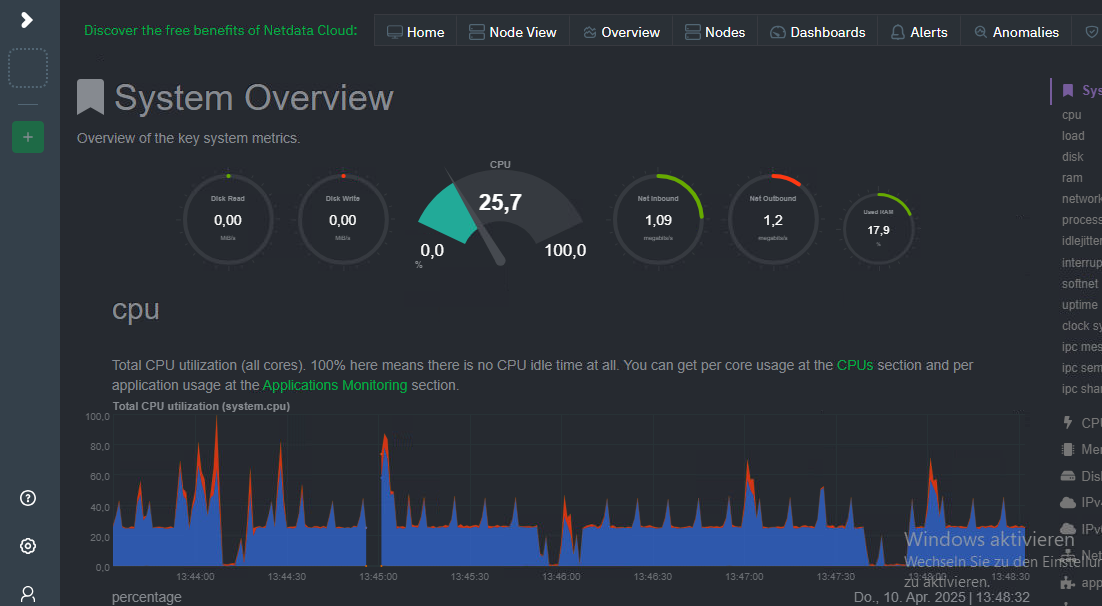Jump to processes in right menu
1102x606 pixels.
pos(1082,220)
